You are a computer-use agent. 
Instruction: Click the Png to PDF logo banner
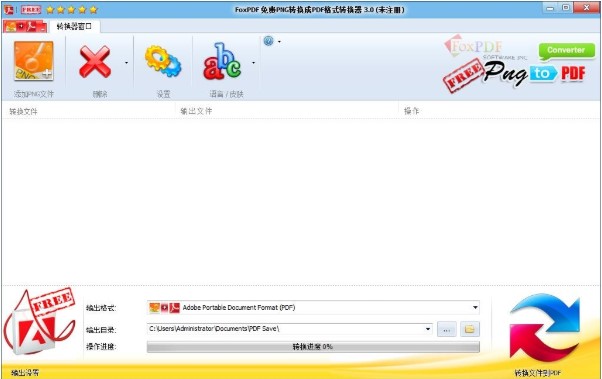(x=514, y=74)
